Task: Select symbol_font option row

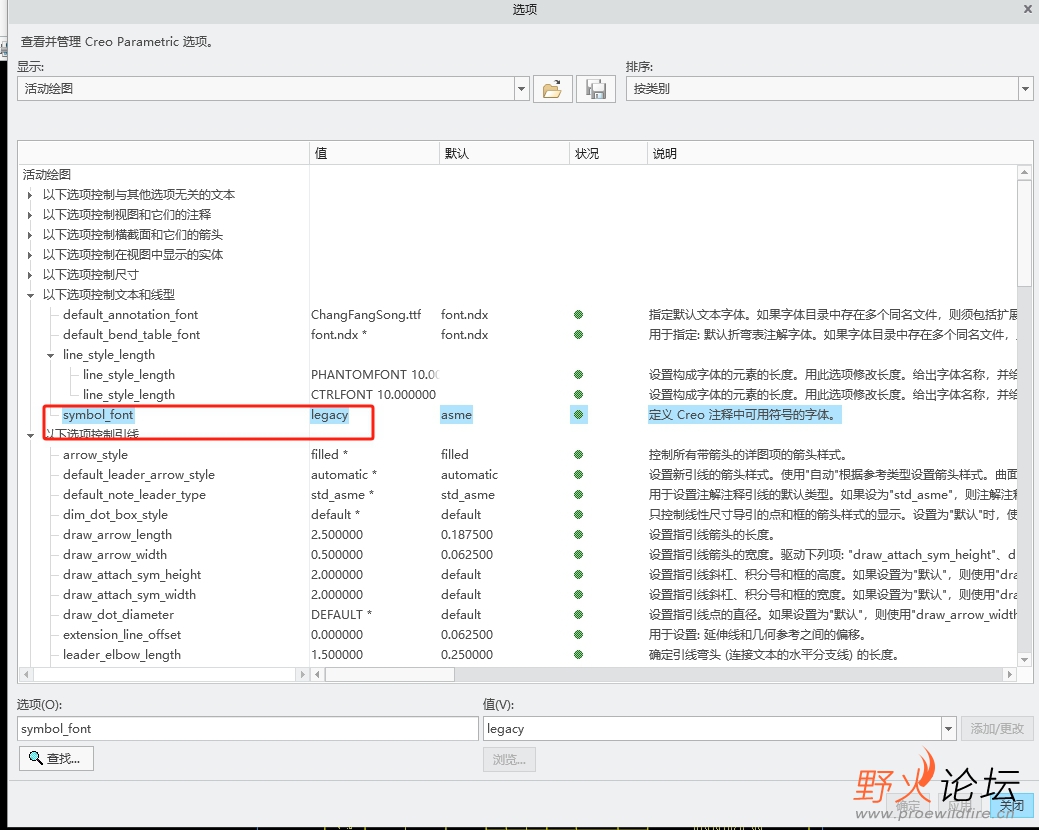Action: pos(98,415)
